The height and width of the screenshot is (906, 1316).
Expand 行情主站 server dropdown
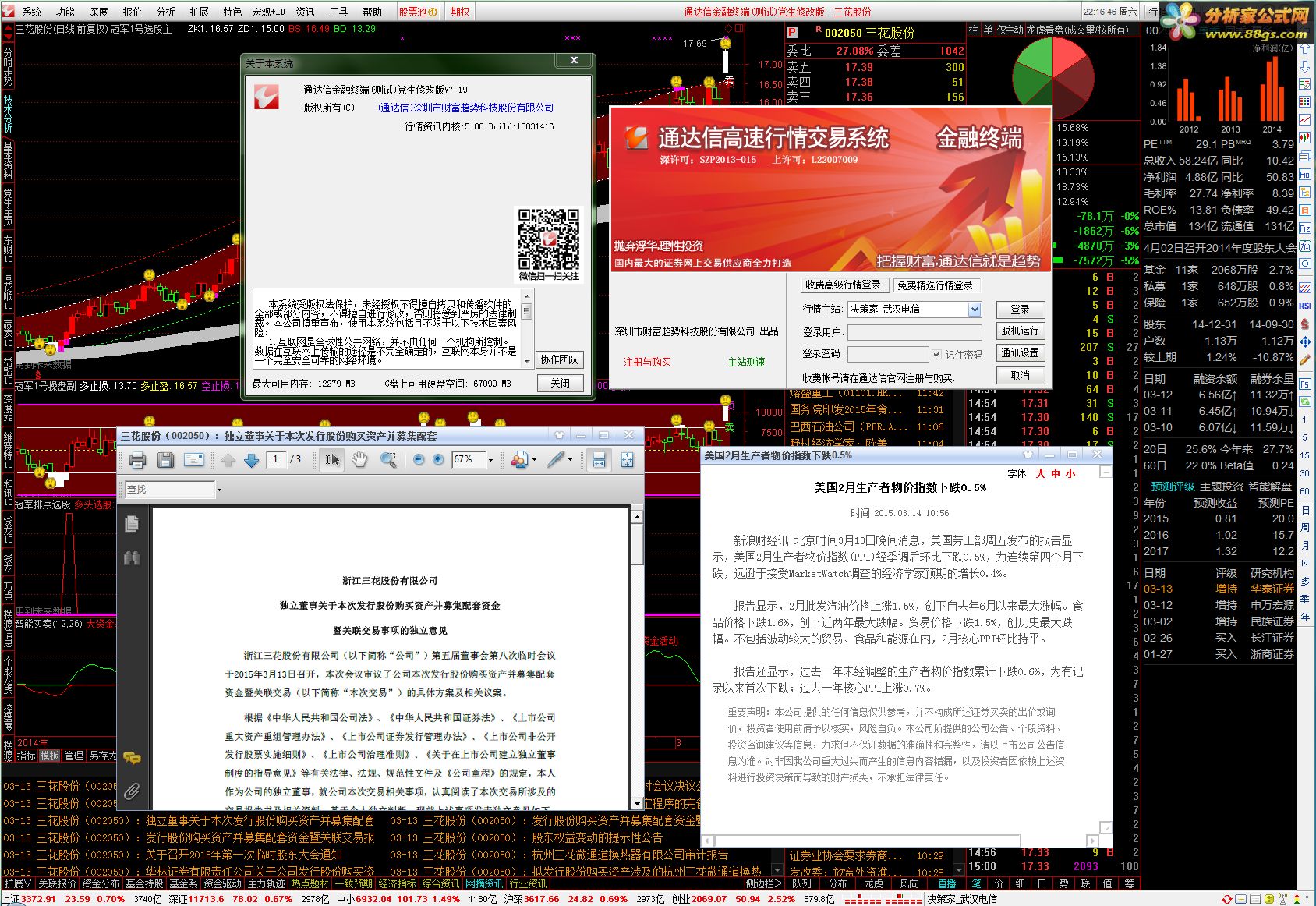click(x=975, y=310)
